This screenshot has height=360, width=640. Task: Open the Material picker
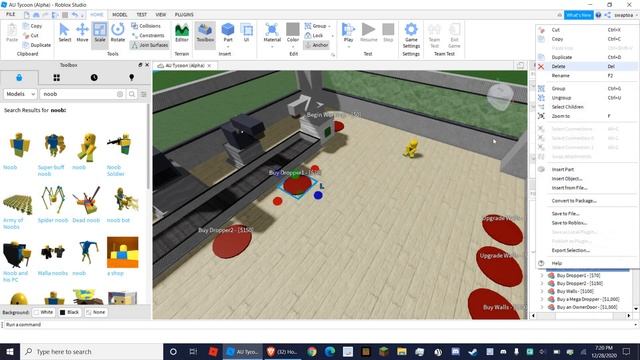[x=272, y=34]
